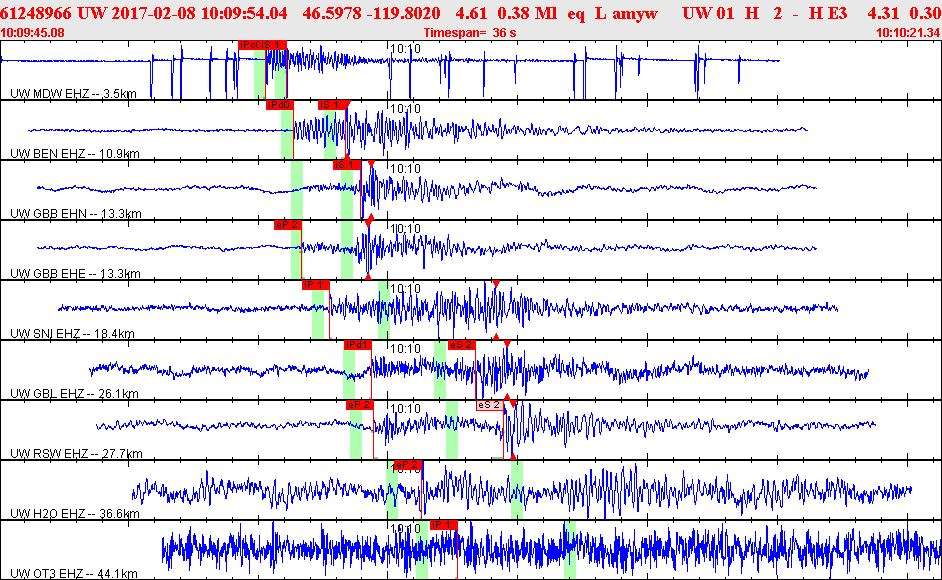Select the depth value 4.61
This screenshot has height=580, width=942.
470,13
